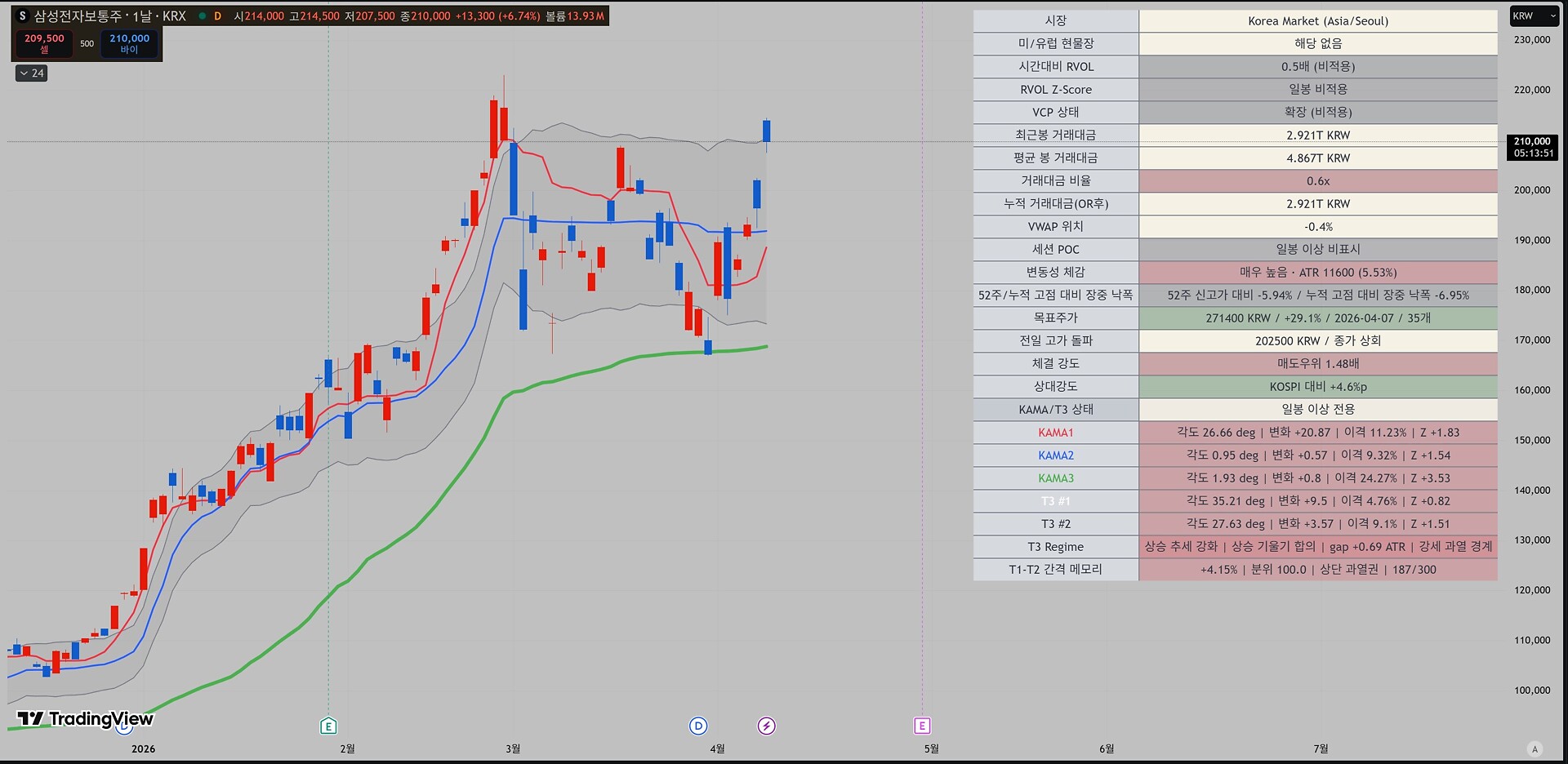Screen dimensions: 1568x764
Task: Click the '202500 KRW / 종가 상회' cell
Action: (1318, 341)
